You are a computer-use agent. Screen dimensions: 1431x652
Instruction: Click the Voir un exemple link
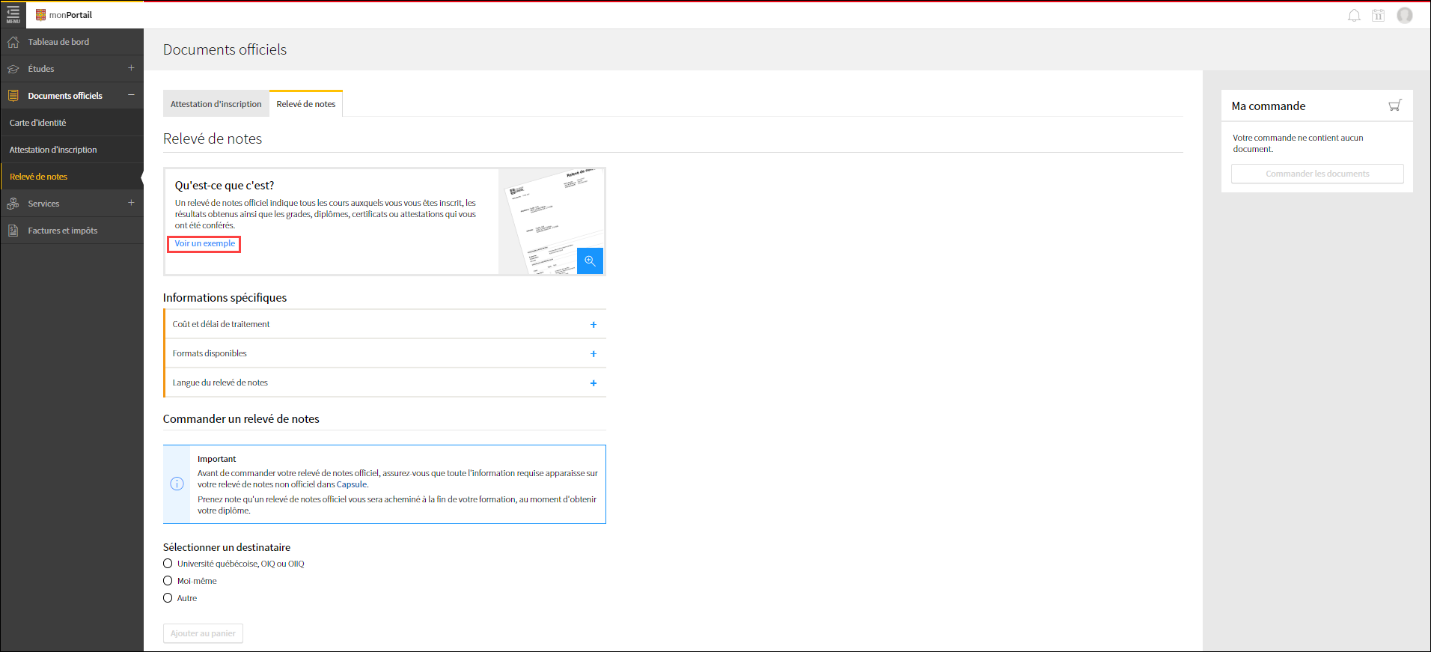tap(204, 244)
